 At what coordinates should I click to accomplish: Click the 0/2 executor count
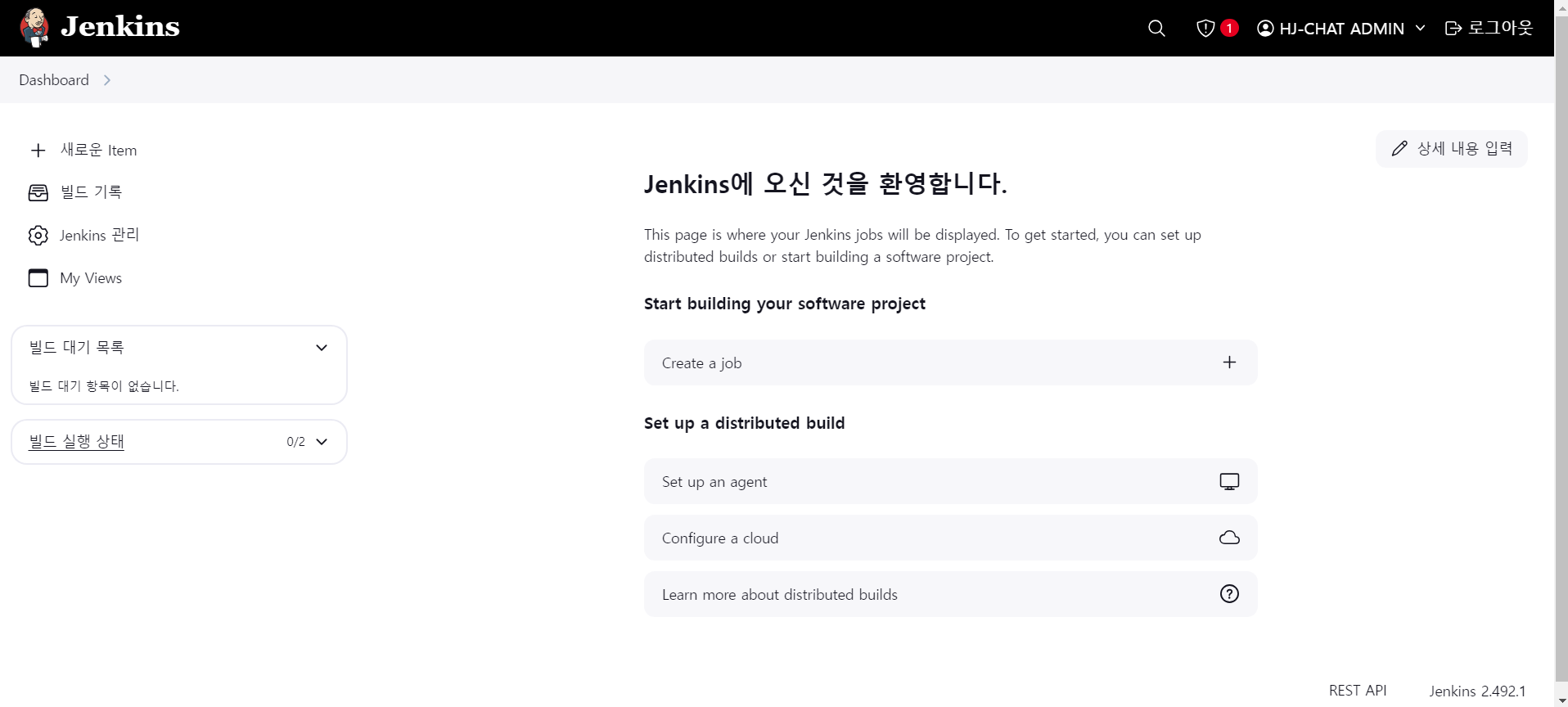pos(295,442)
